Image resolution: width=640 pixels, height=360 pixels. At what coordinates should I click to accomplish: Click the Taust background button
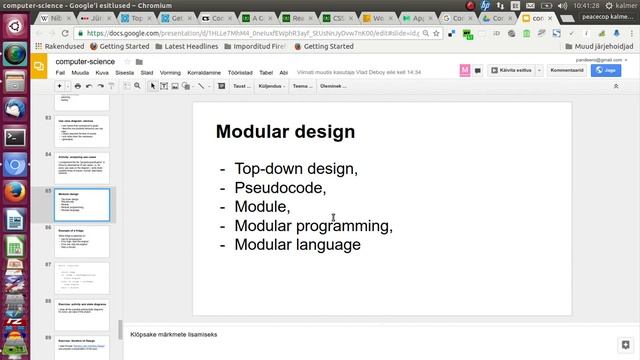coord(242,86)
